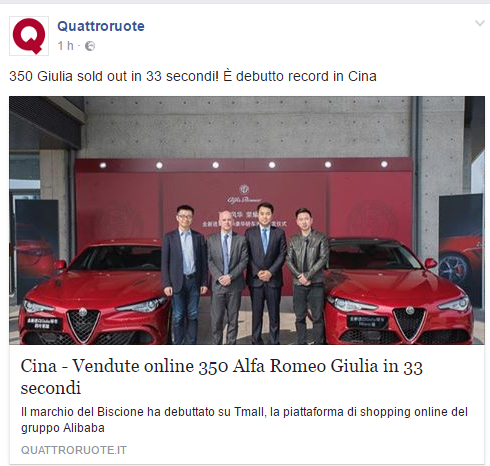The image size is (490, 466).
Task: Visit the QUATTRORUOTE.IT source link
Action: pyautogui.click(x=74, y=450)
